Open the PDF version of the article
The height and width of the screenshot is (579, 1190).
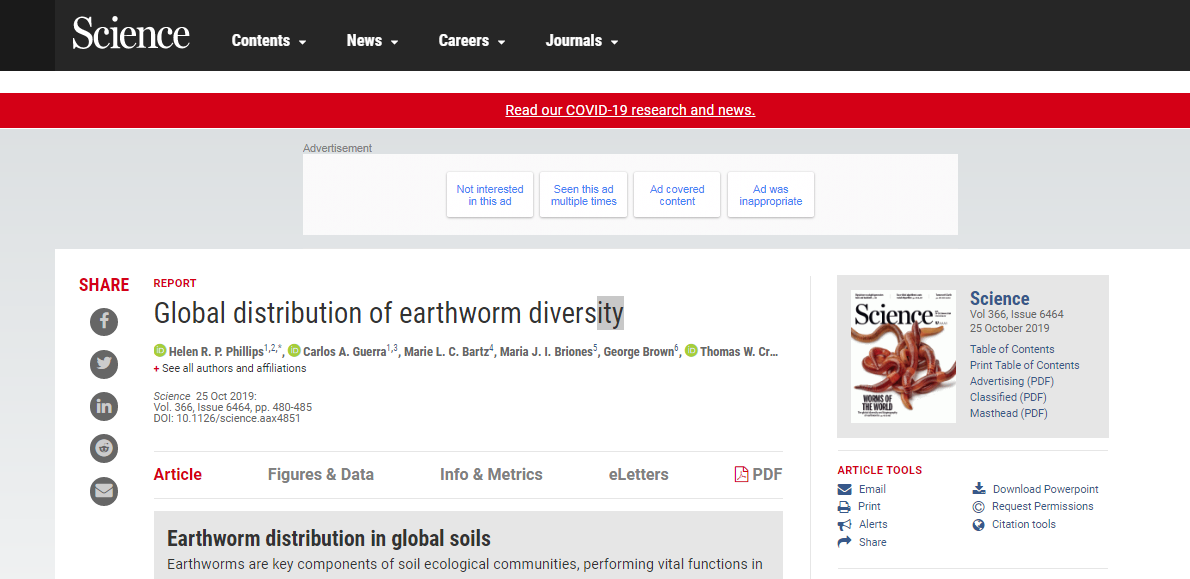(x=758, y=474)
